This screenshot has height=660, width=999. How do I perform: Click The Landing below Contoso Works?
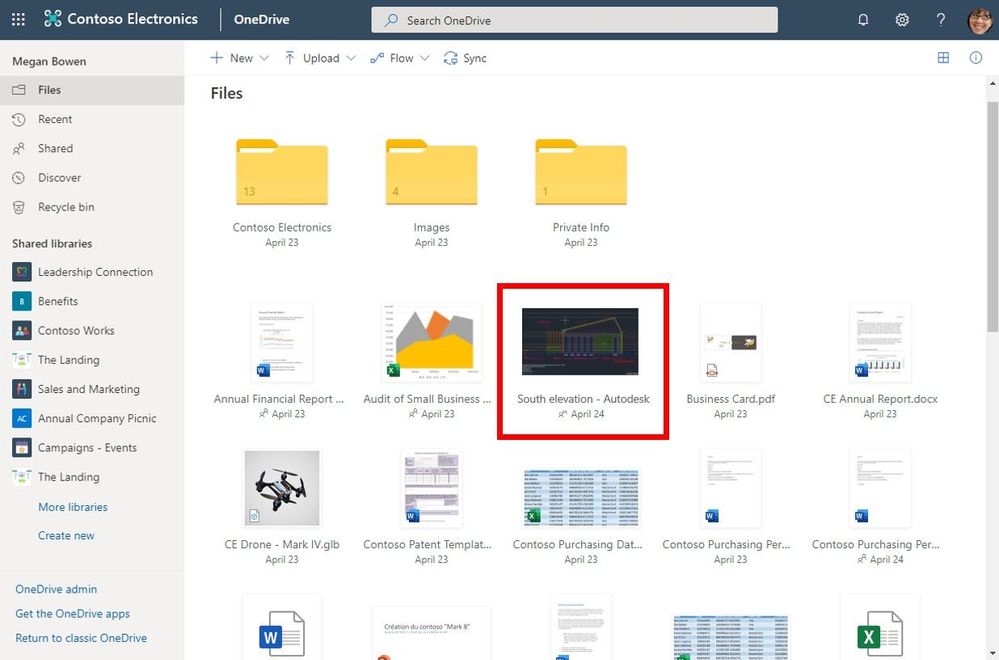68,360
